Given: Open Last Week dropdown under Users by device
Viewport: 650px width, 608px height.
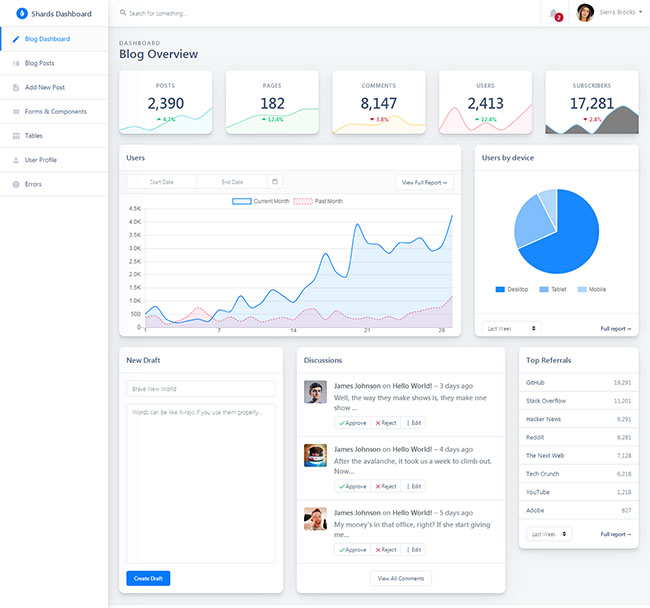Looking at the screenshot, I should pos(511,328).
